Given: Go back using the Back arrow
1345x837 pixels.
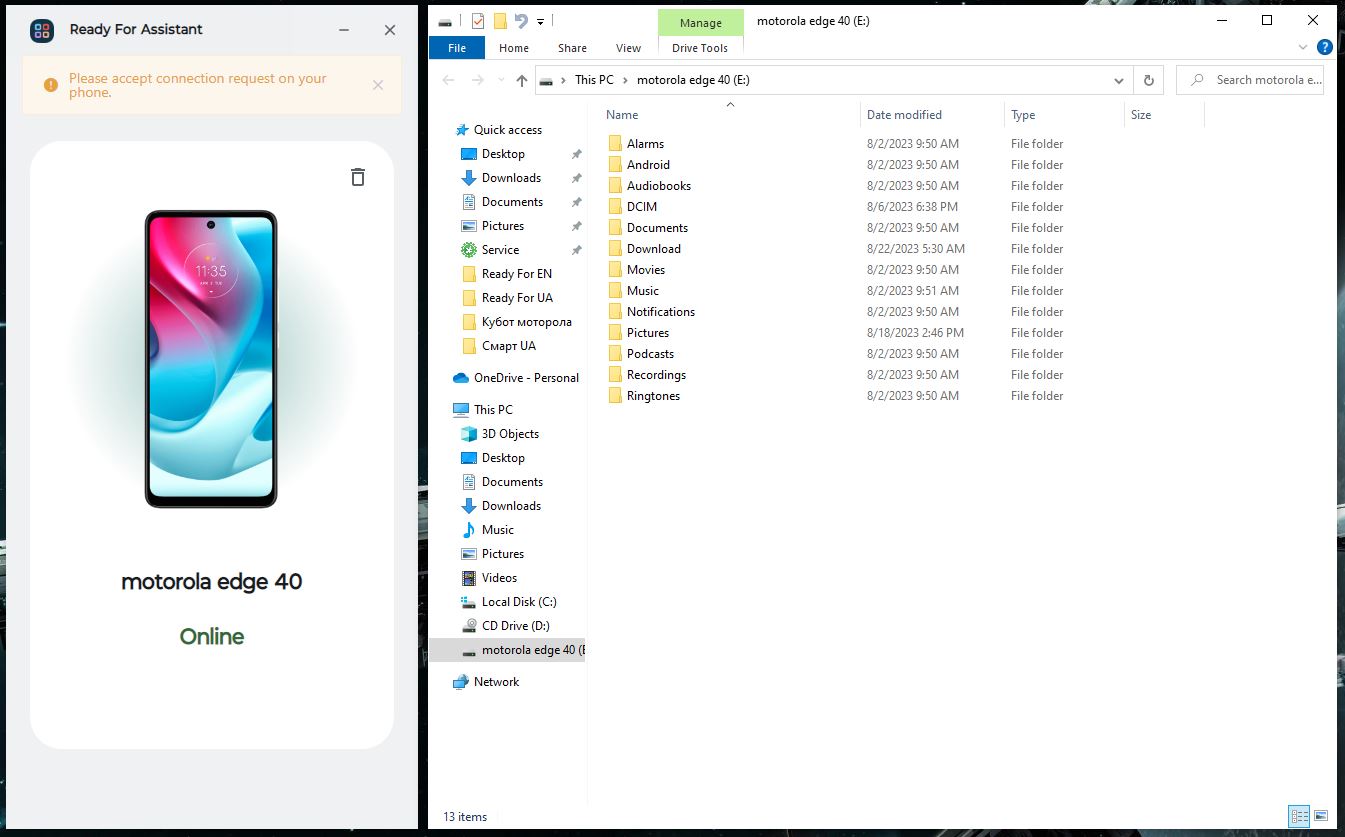Looking at the screenshot, I should click(449, 80).
